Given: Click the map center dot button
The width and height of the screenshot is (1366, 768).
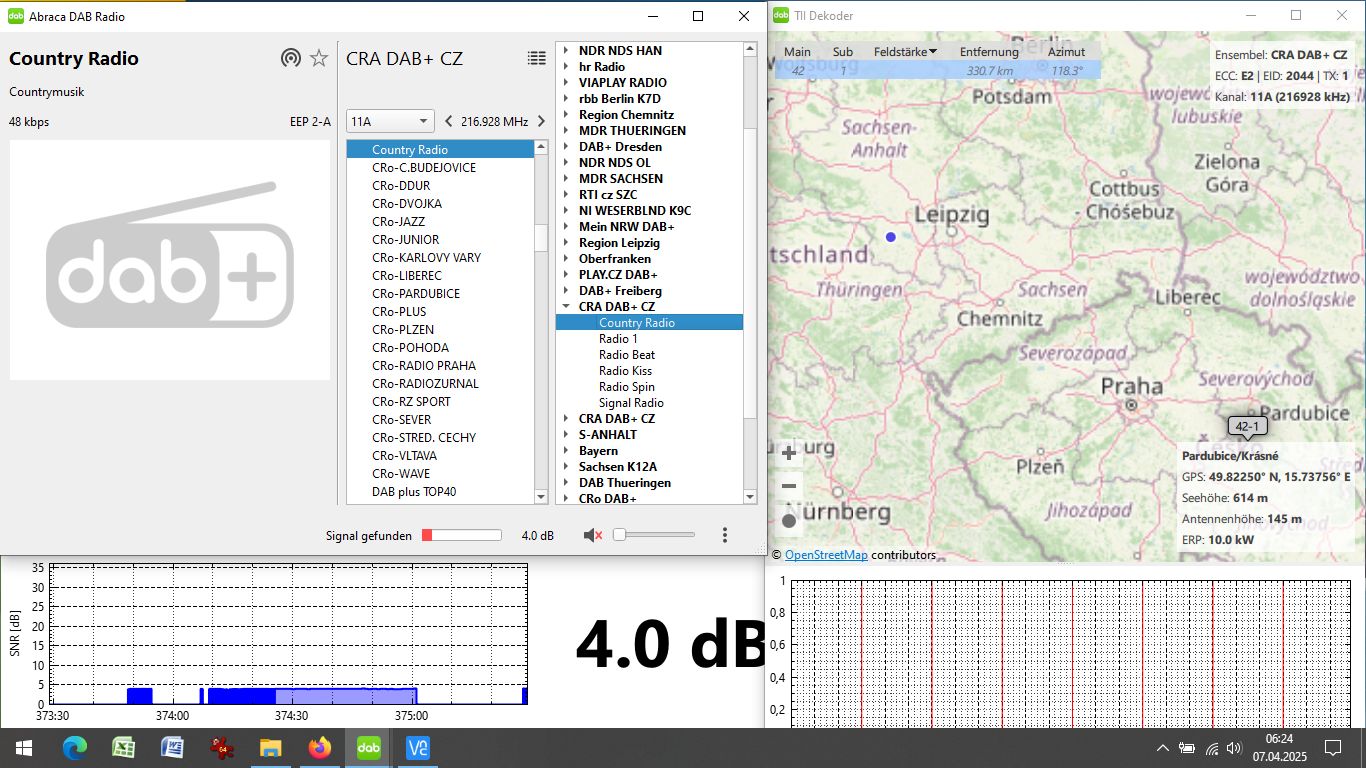Looking at the screenshot, I should tap(789, 521).
